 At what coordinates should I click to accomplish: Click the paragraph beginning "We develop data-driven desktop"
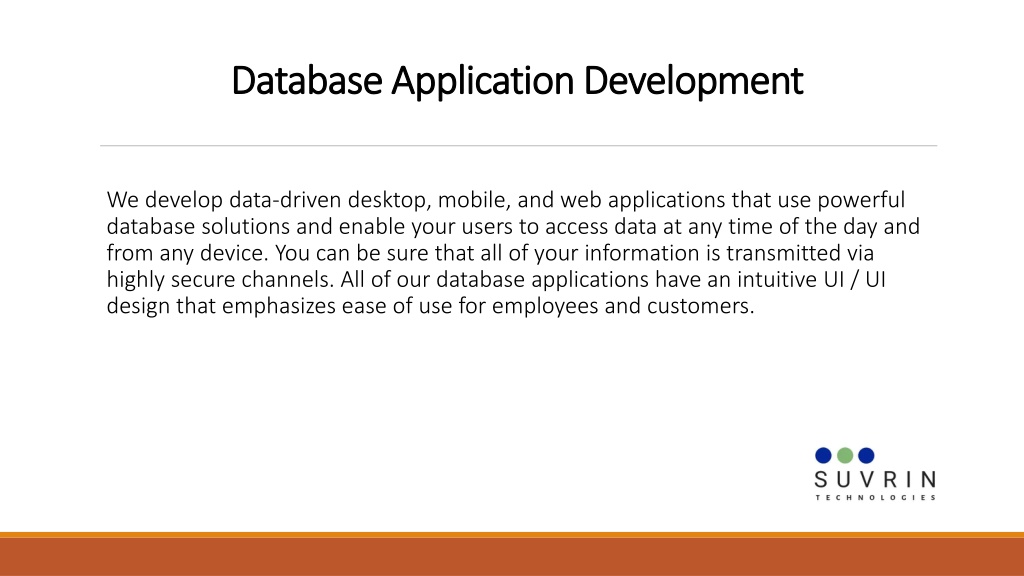(513, 252)
